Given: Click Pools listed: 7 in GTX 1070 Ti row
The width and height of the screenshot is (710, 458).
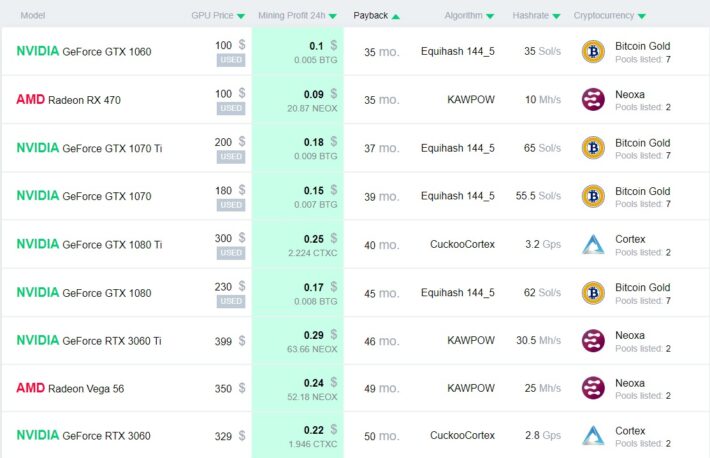Looking at the screenshot, I should [x=643, y=155].
